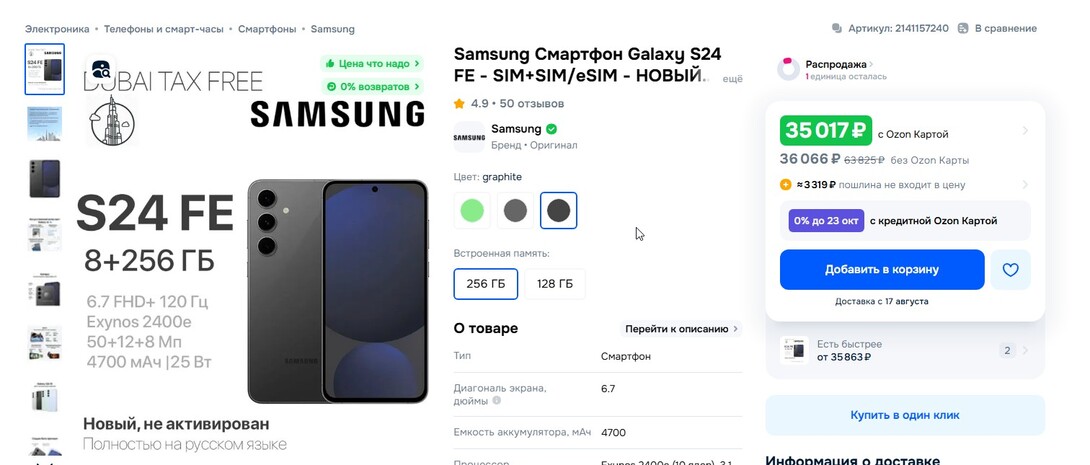Open Телефоны и смарт-часы breadcrumb
1090x465 pixels.
tap(164, 29)
